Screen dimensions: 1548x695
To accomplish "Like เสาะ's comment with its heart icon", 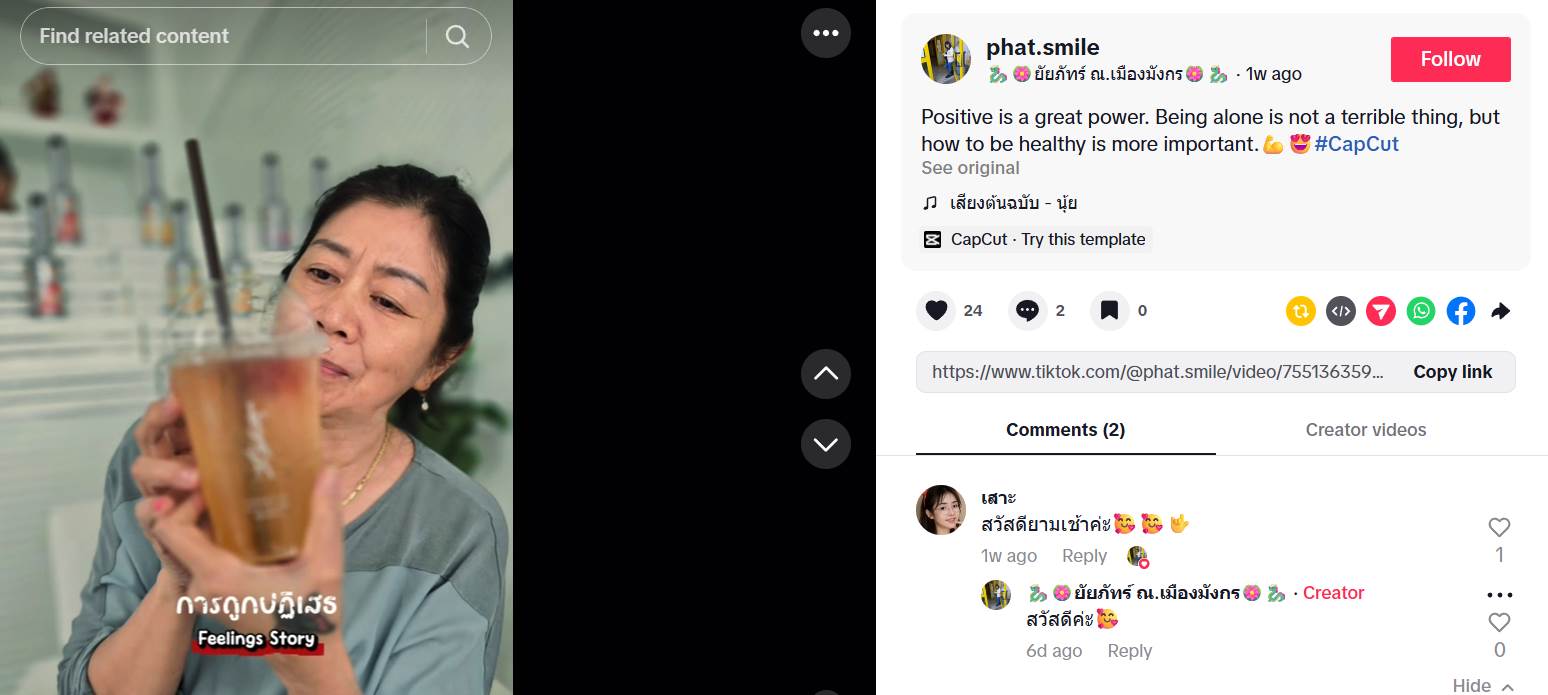I will click(1498, 527).
